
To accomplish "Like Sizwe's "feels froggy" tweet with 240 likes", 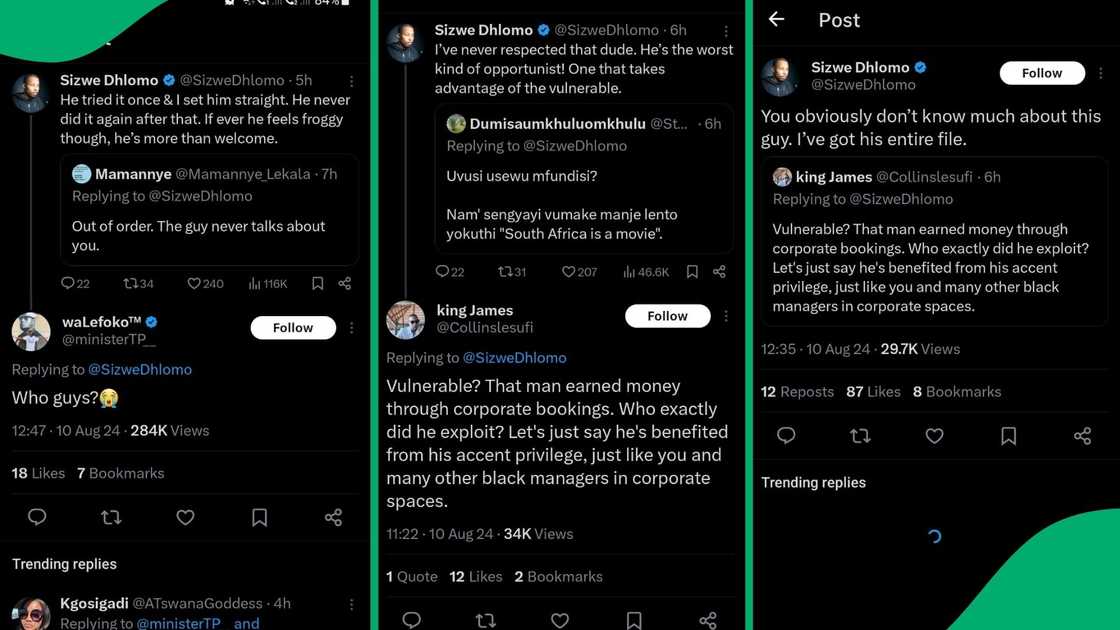I will (x=194, y=284).
